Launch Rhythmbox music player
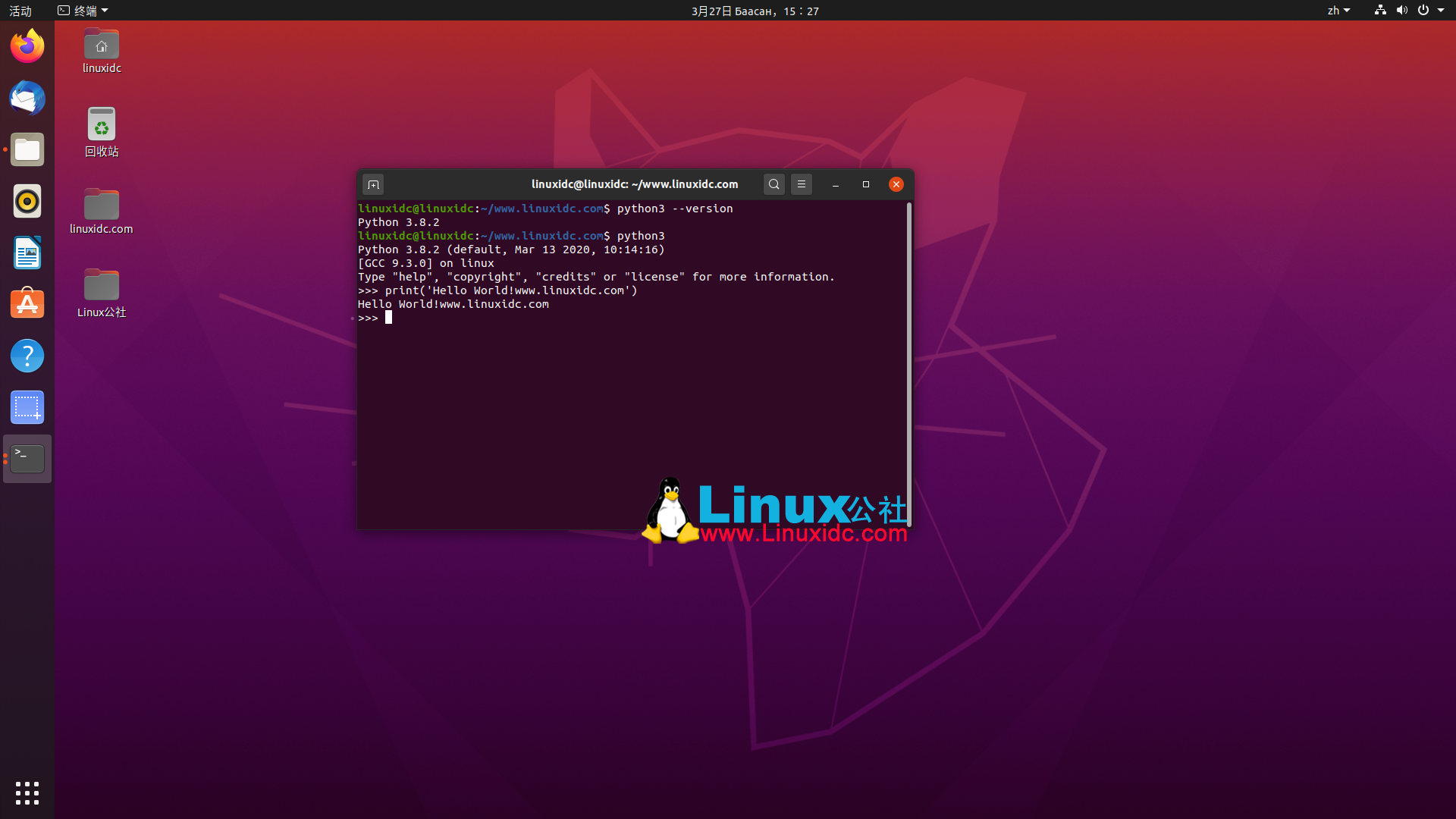The height and width of the screenshot is (819, 1456). pyautogui.click(x=27, y=201)
